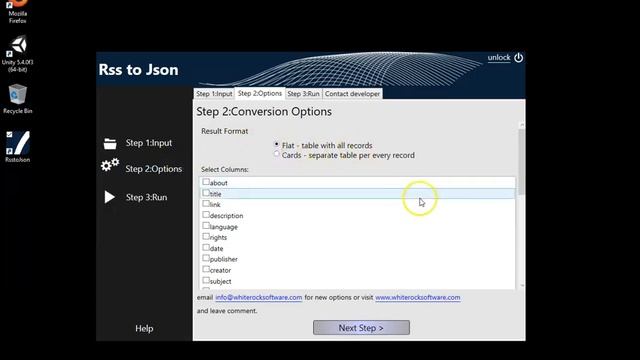The width and height of the screenshot is (640, 360).
Task: Click the power icon beside unlock
Action: click(518, 58)
